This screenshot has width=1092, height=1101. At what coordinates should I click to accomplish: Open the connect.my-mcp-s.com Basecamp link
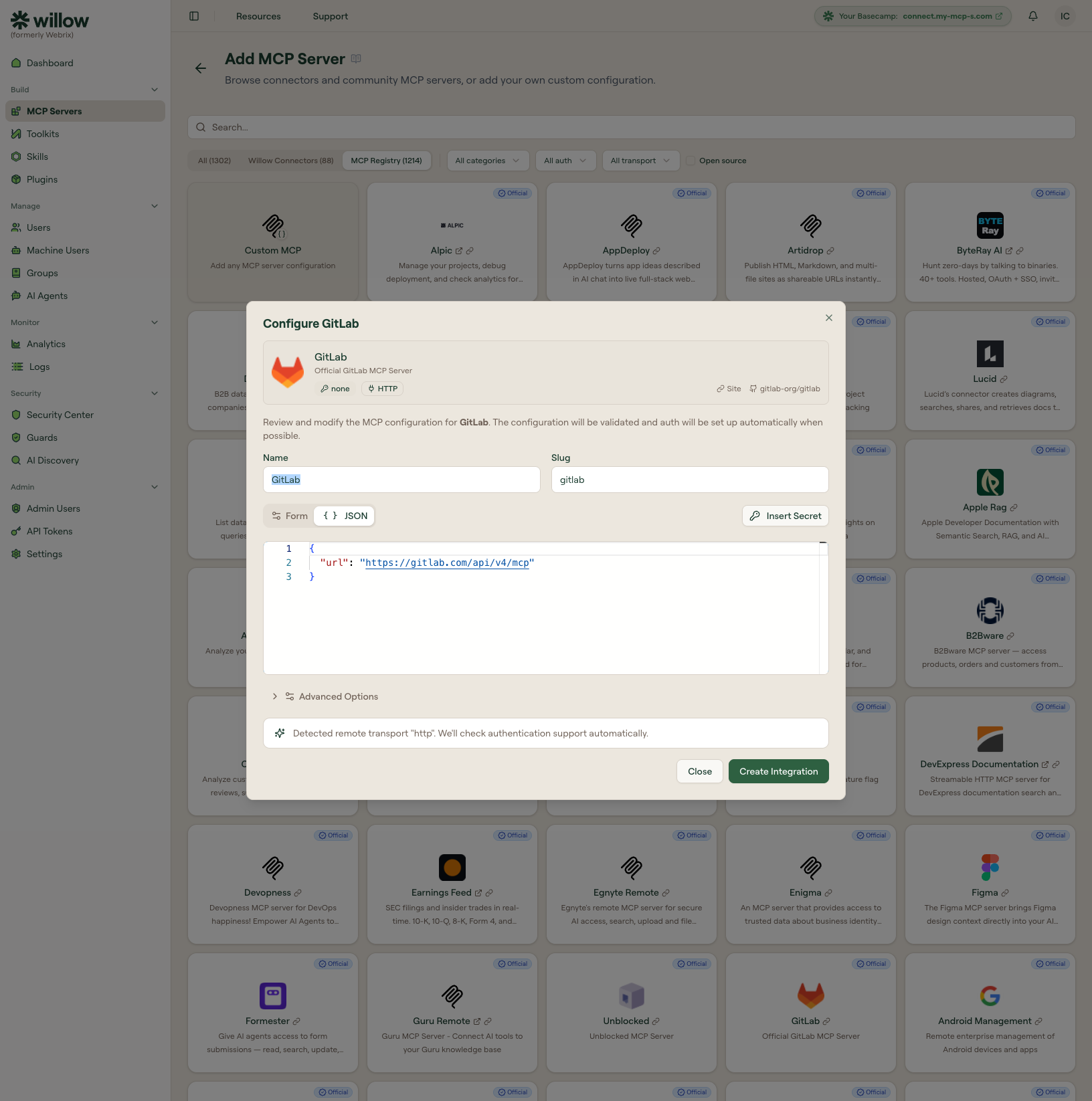(x=952, y=16)
